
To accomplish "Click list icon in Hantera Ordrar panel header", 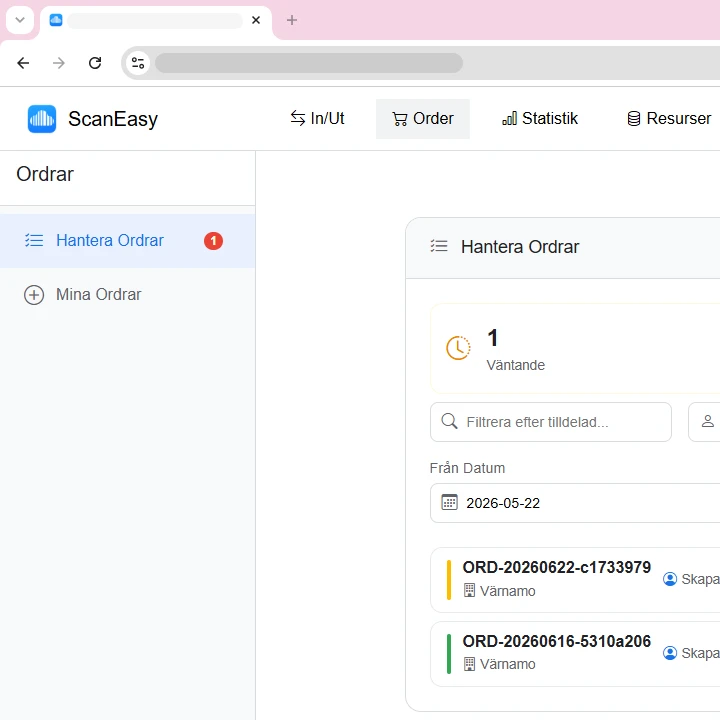I will pos(439,246).
